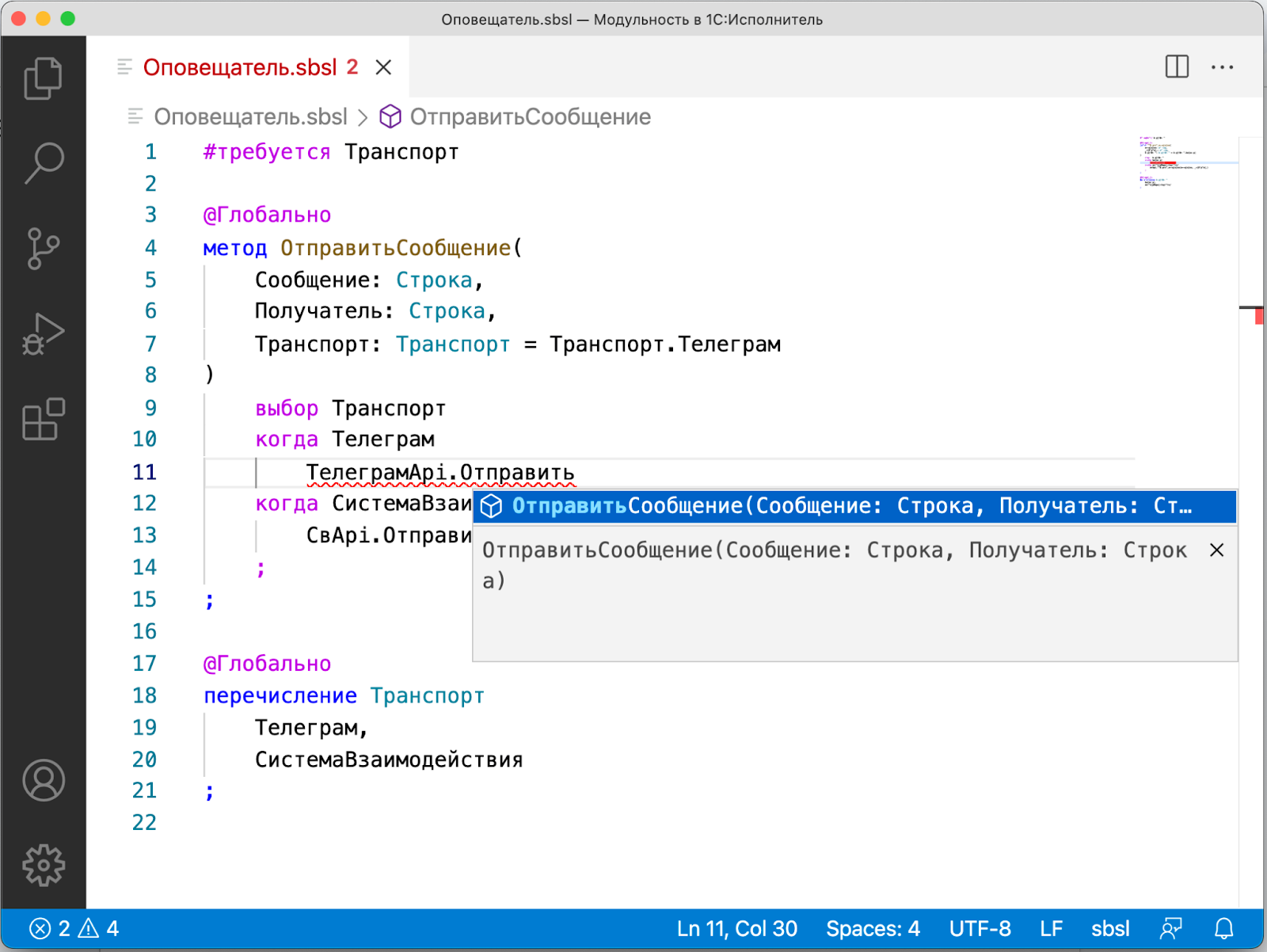Click the suggestion documentation text
The width and height of the screenshot is (1267, 952).
coord(835,565)
